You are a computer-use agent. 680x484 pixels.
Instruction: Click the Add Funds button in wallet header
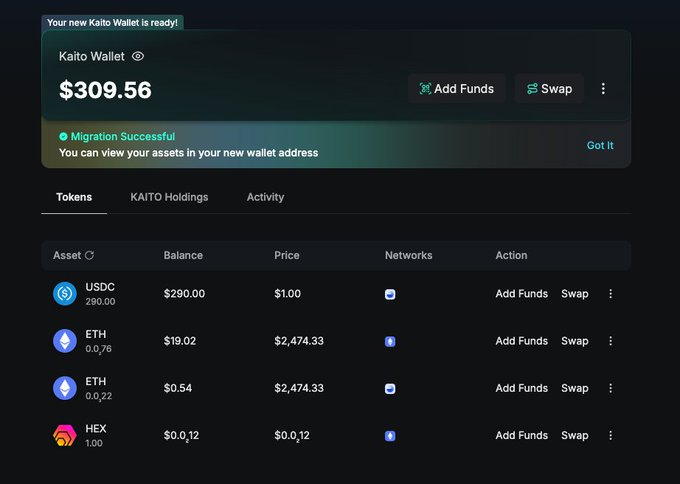[x=457, y=88]
